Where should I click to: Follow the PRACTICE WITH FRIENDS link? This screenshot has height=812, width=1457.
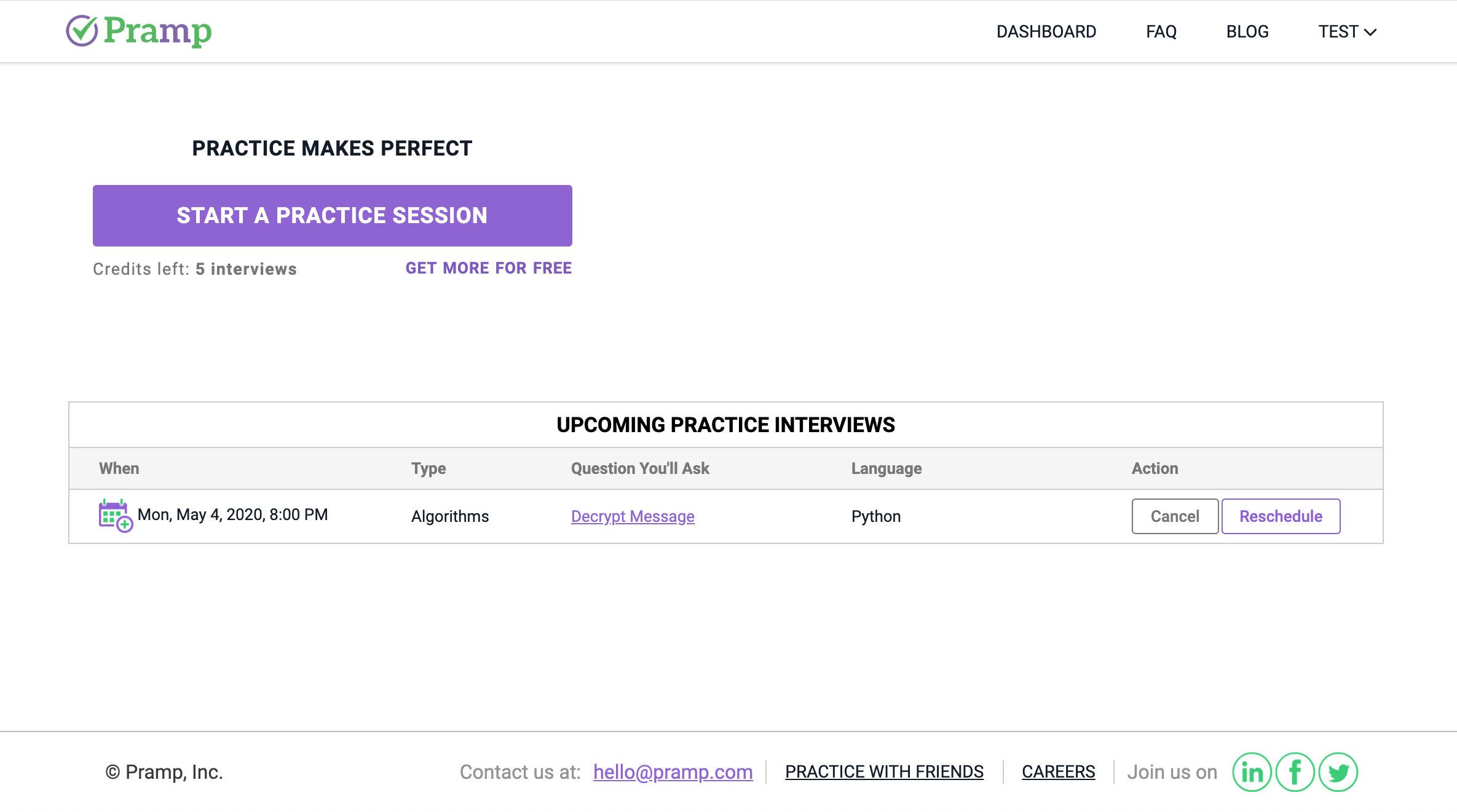(x=884, y=772)
